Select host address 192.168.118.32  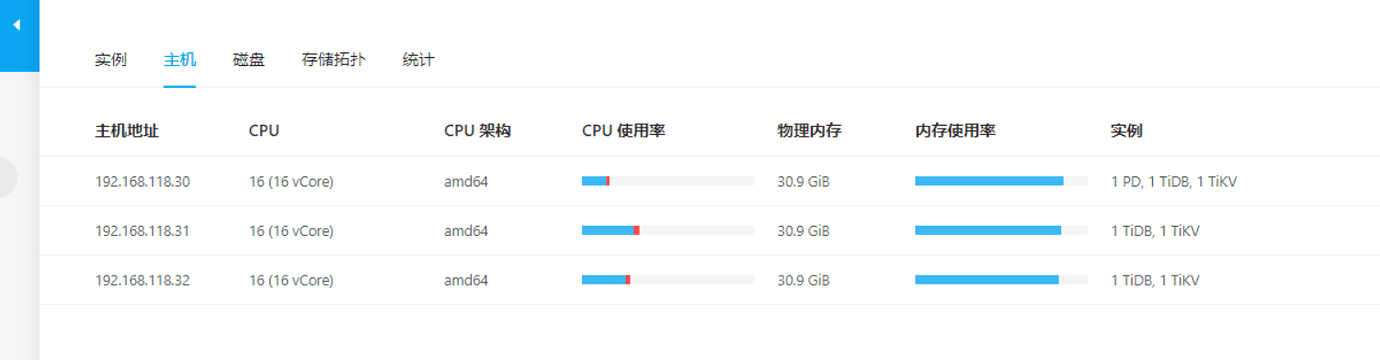click(142, 280)
